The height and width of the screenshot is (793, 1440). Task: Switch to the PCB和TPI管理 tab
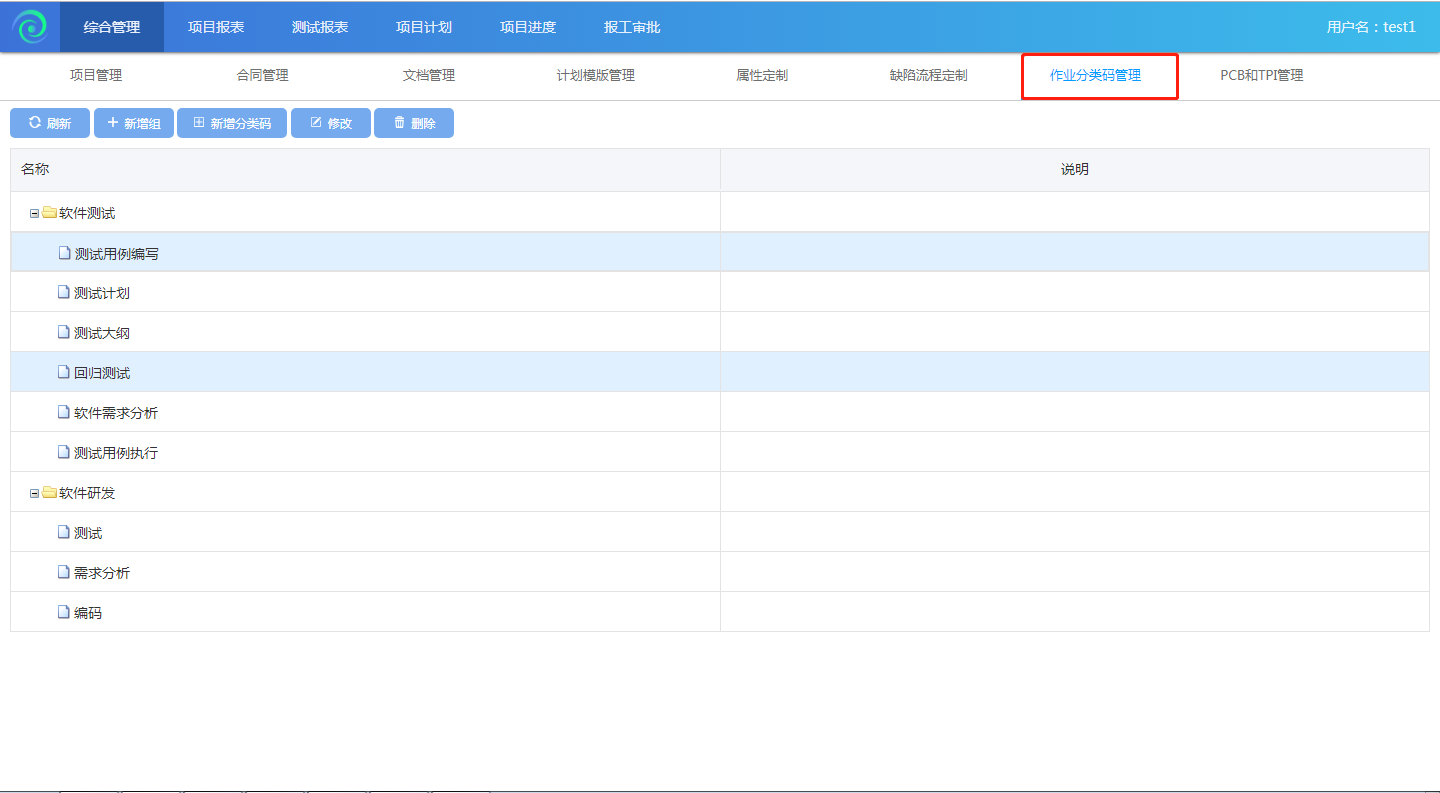click(x=1261, y=76)
